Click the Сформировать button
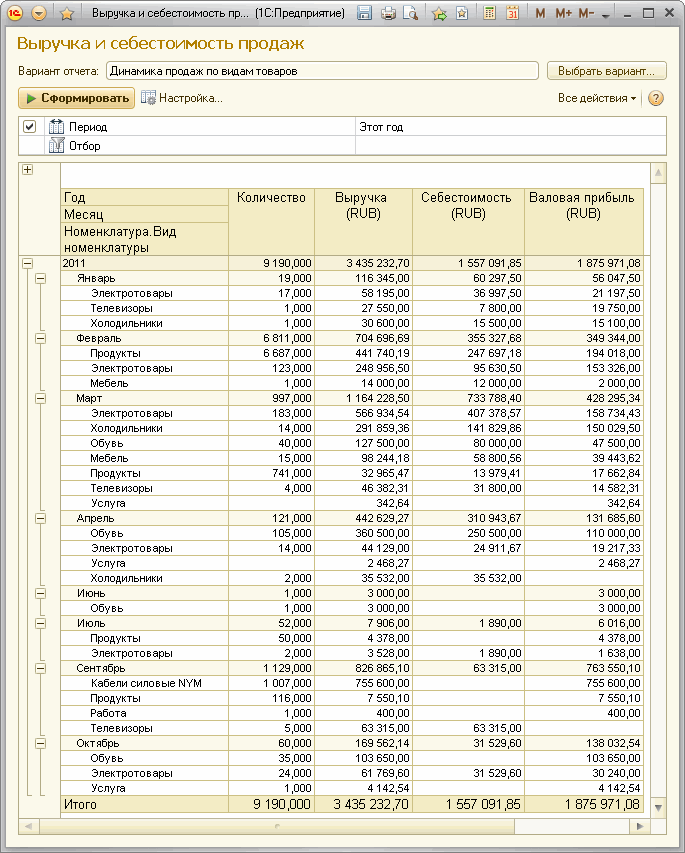The image size is (685, 853). click(x=76, y=98)
